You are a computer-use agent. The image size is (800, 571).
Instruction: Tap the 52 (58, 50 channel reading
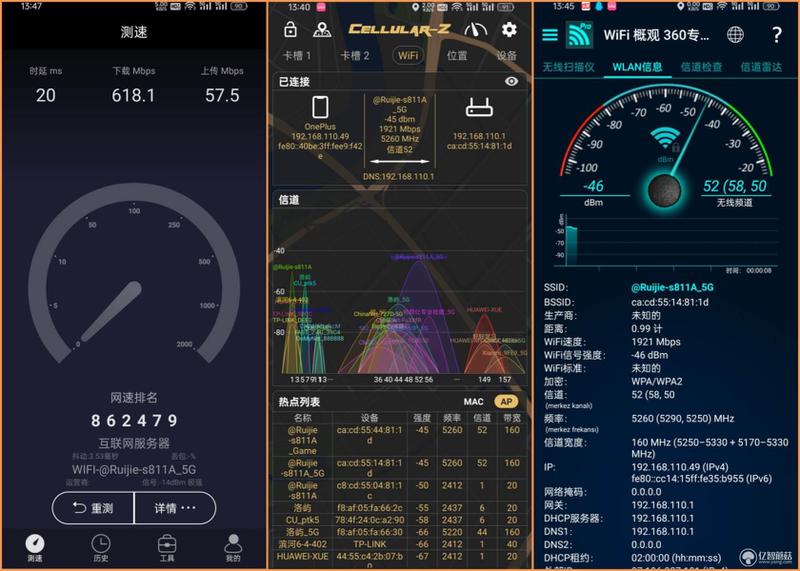735,186
